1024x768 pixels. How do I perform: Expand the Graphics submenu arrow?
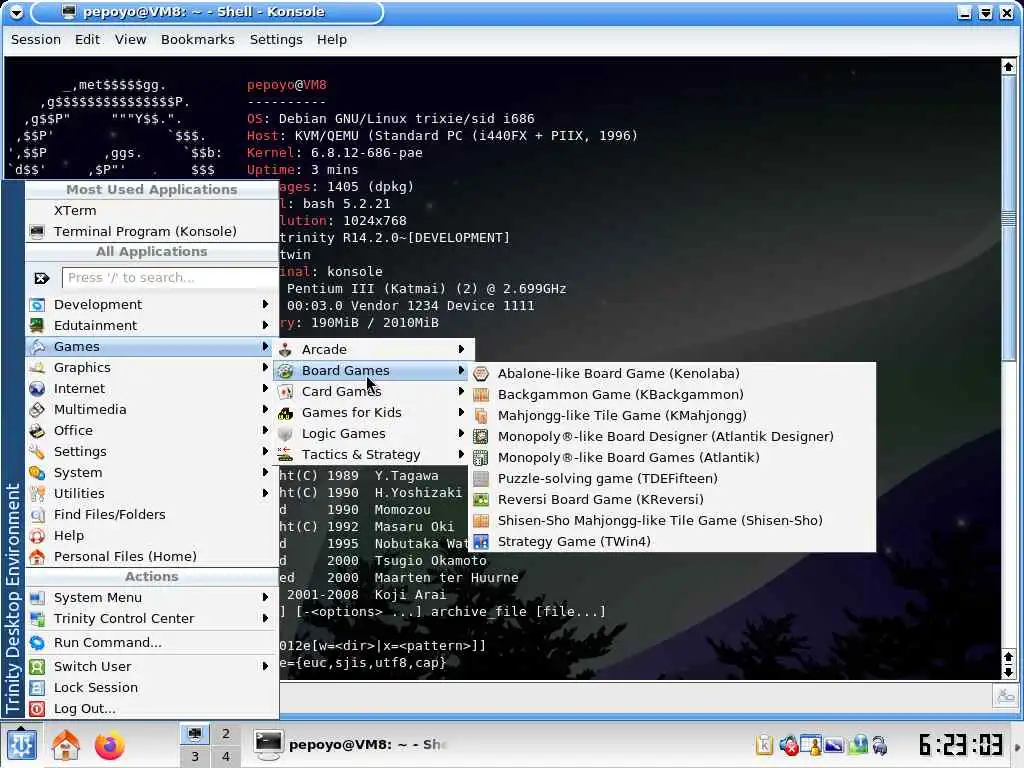(x=265, y=367)
